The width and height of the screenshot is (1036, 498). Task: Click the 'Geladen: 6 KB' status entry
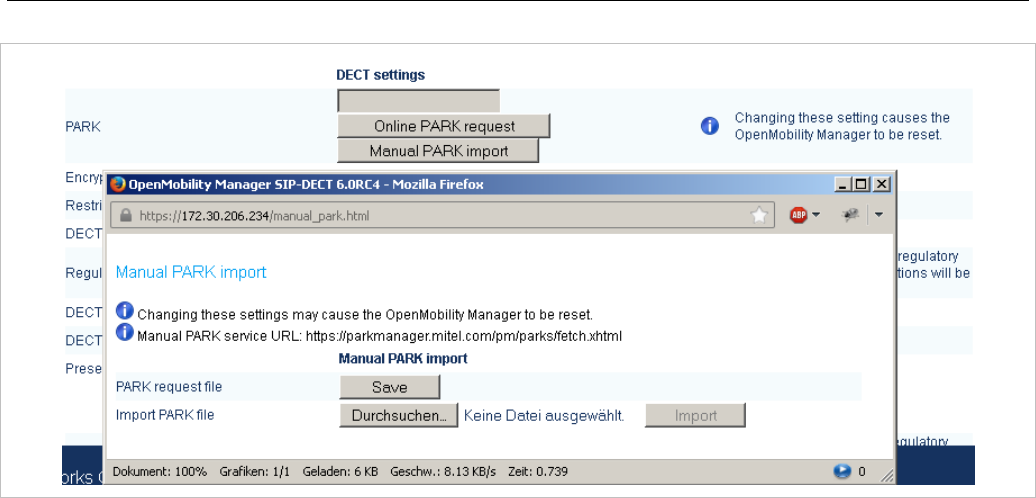pyautogui.click(x=340, y=472)
